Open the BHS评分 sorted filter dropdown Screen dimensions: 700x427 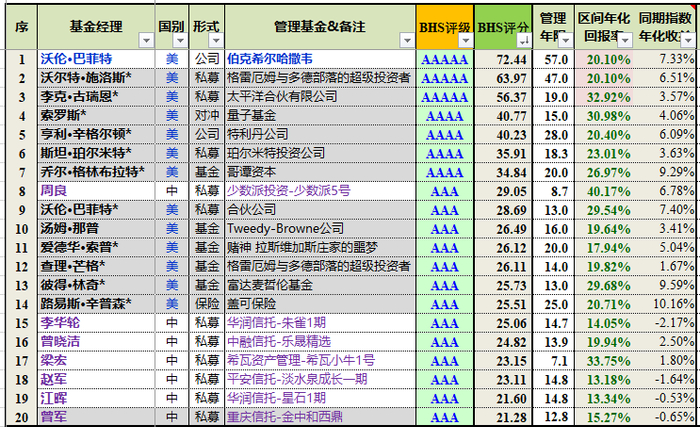click(524, 41)
